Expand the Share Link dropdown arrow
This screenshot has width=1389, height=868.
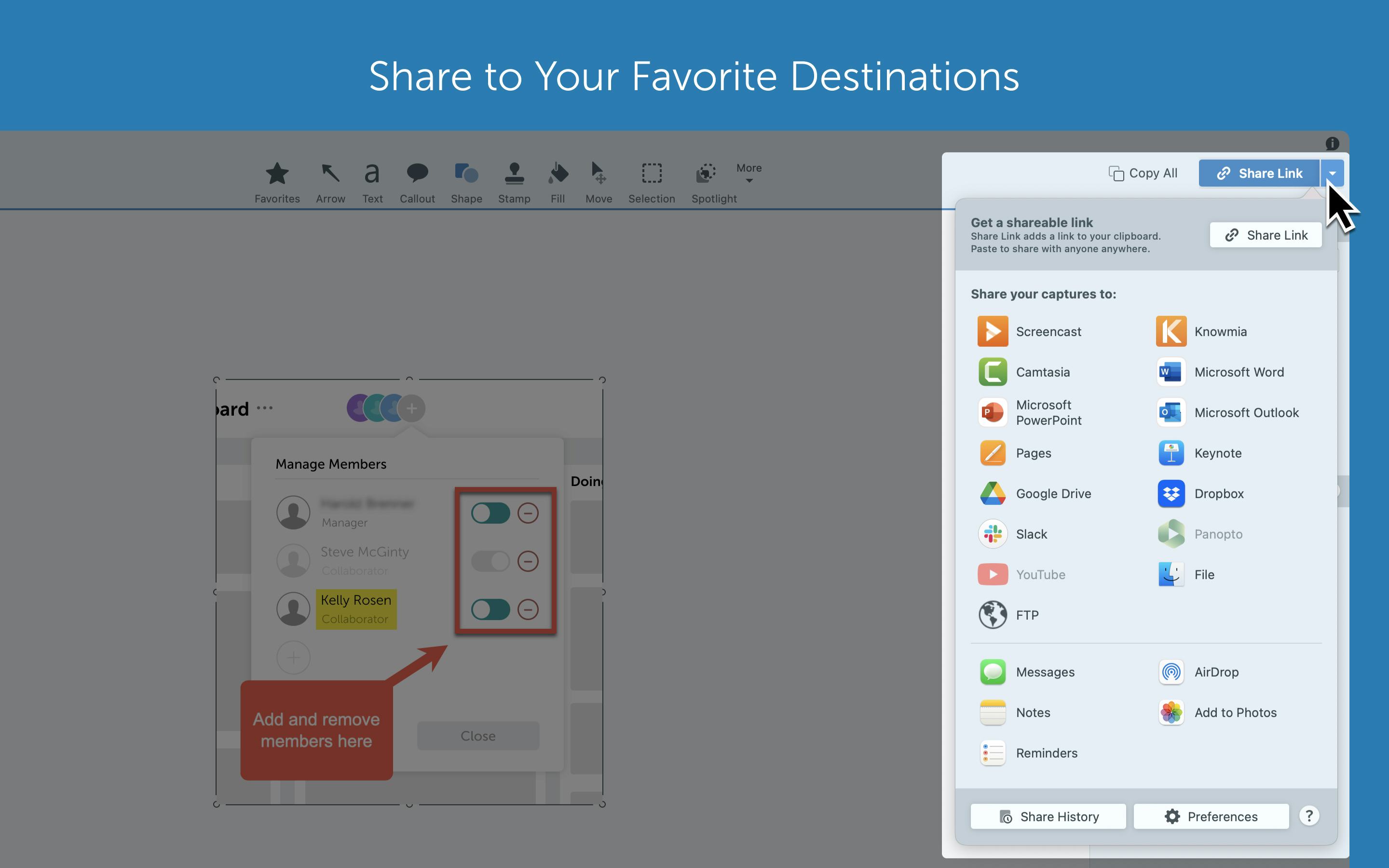1333,173
